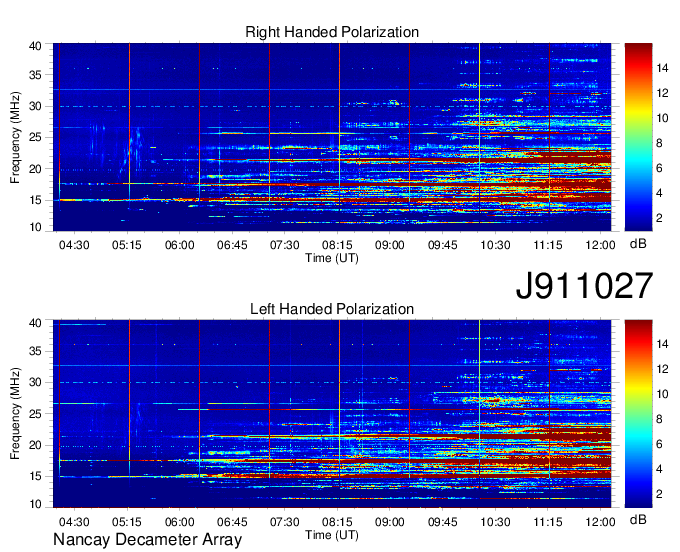Click the 08:15 time tick of Left Handed plot
Image resolution: width=680 pixels, height=552 pixels.
(x=337, y=522)
